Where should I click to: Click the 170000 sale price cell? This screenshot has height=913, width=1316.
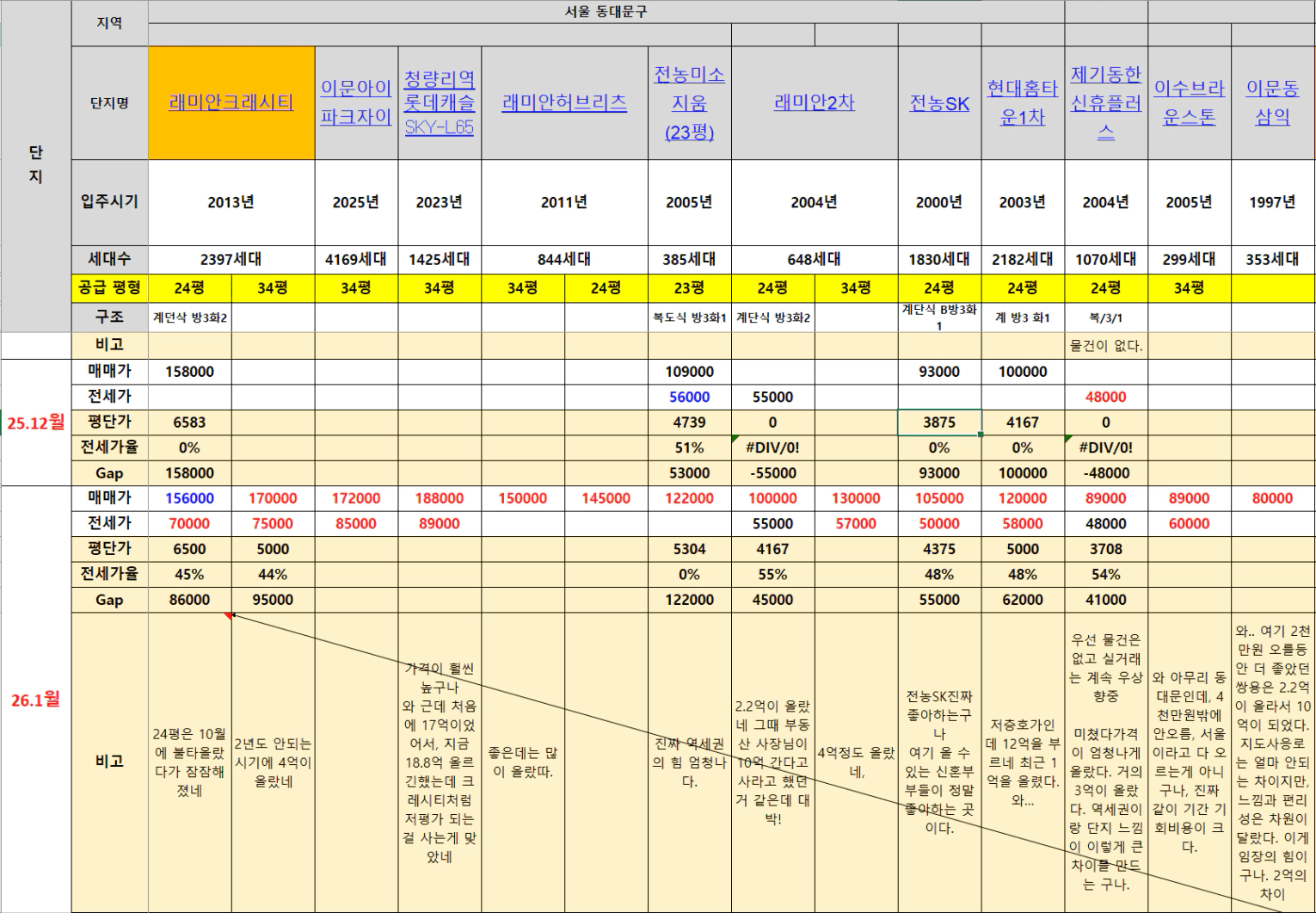point(273,498)
